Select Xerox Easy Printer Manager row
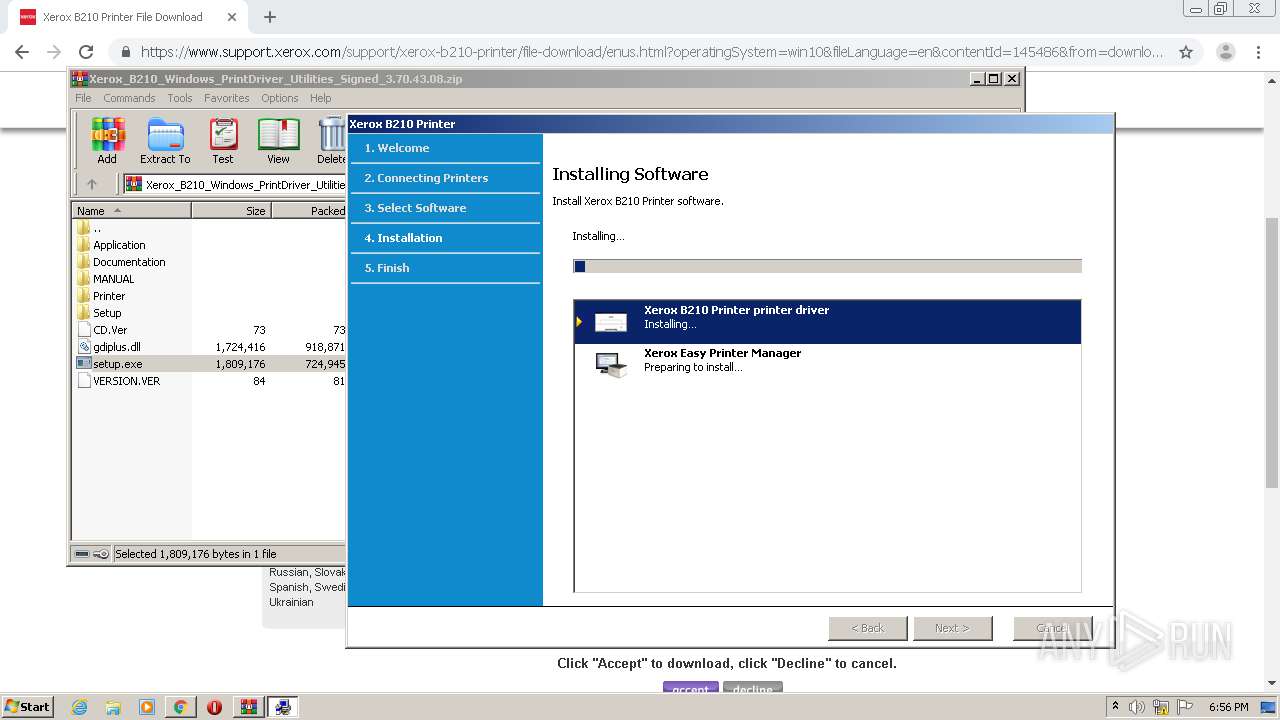Screen dimensions: 1280x720 click(x=828, y=365)
